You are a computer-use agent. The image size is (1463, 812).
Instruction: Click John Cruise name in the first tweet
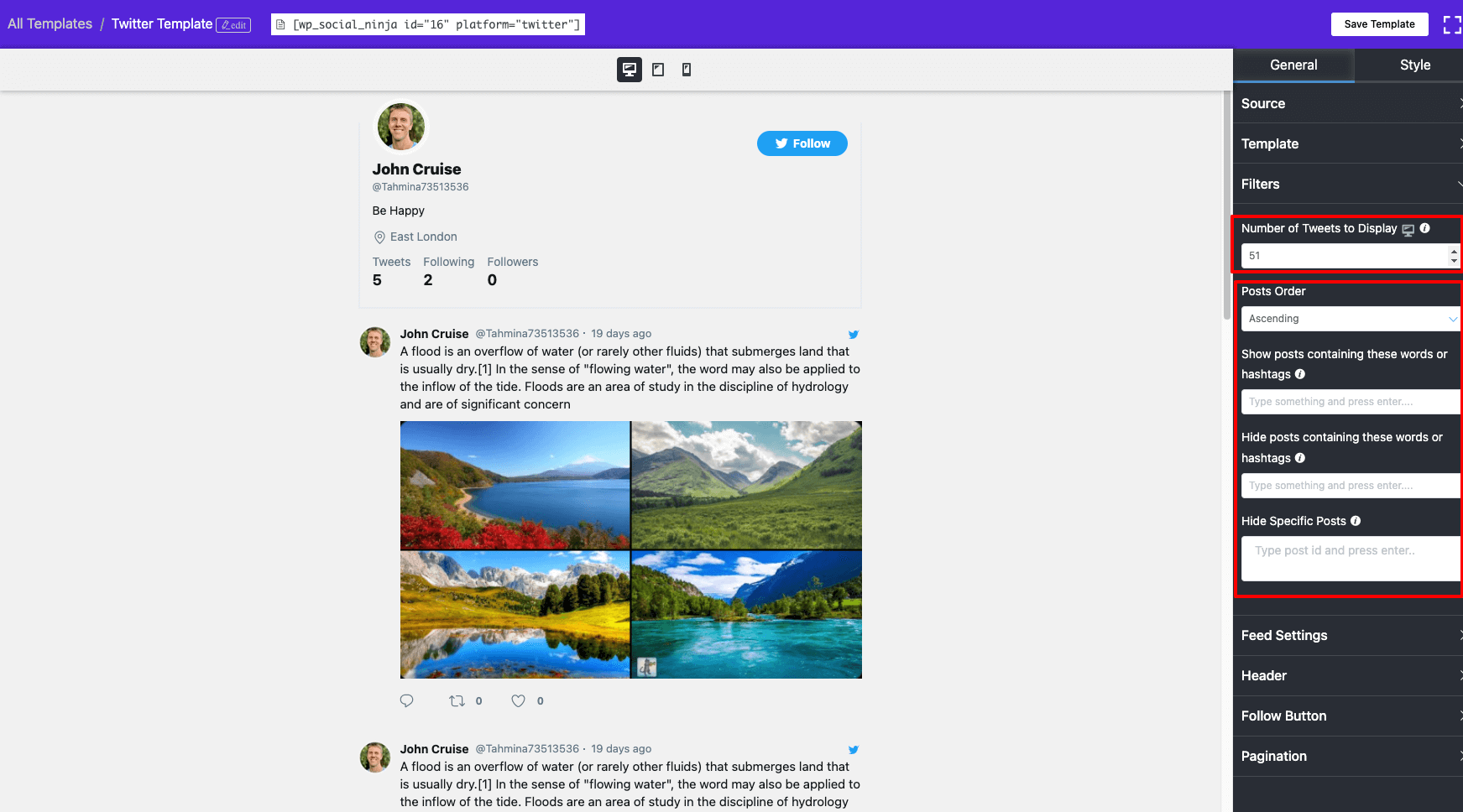[434, 334]
